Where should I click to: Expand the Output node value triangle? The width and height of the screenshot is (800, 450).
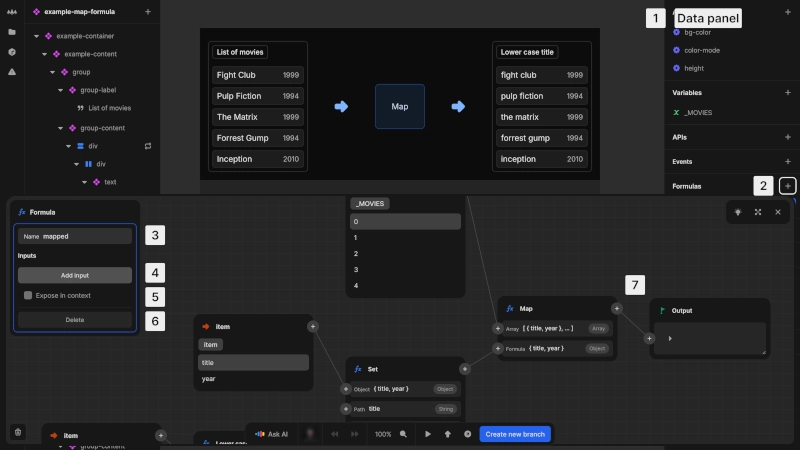[x=670, y=338]
